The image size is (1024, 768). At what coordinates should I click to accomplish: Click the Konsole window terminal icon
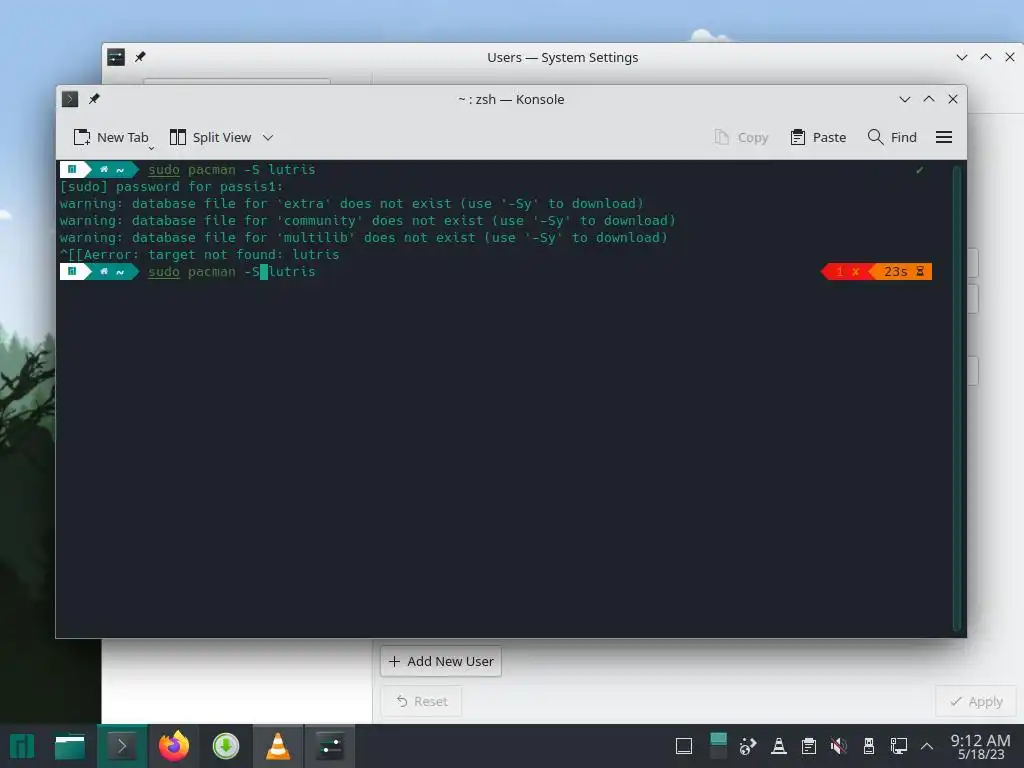70,99
